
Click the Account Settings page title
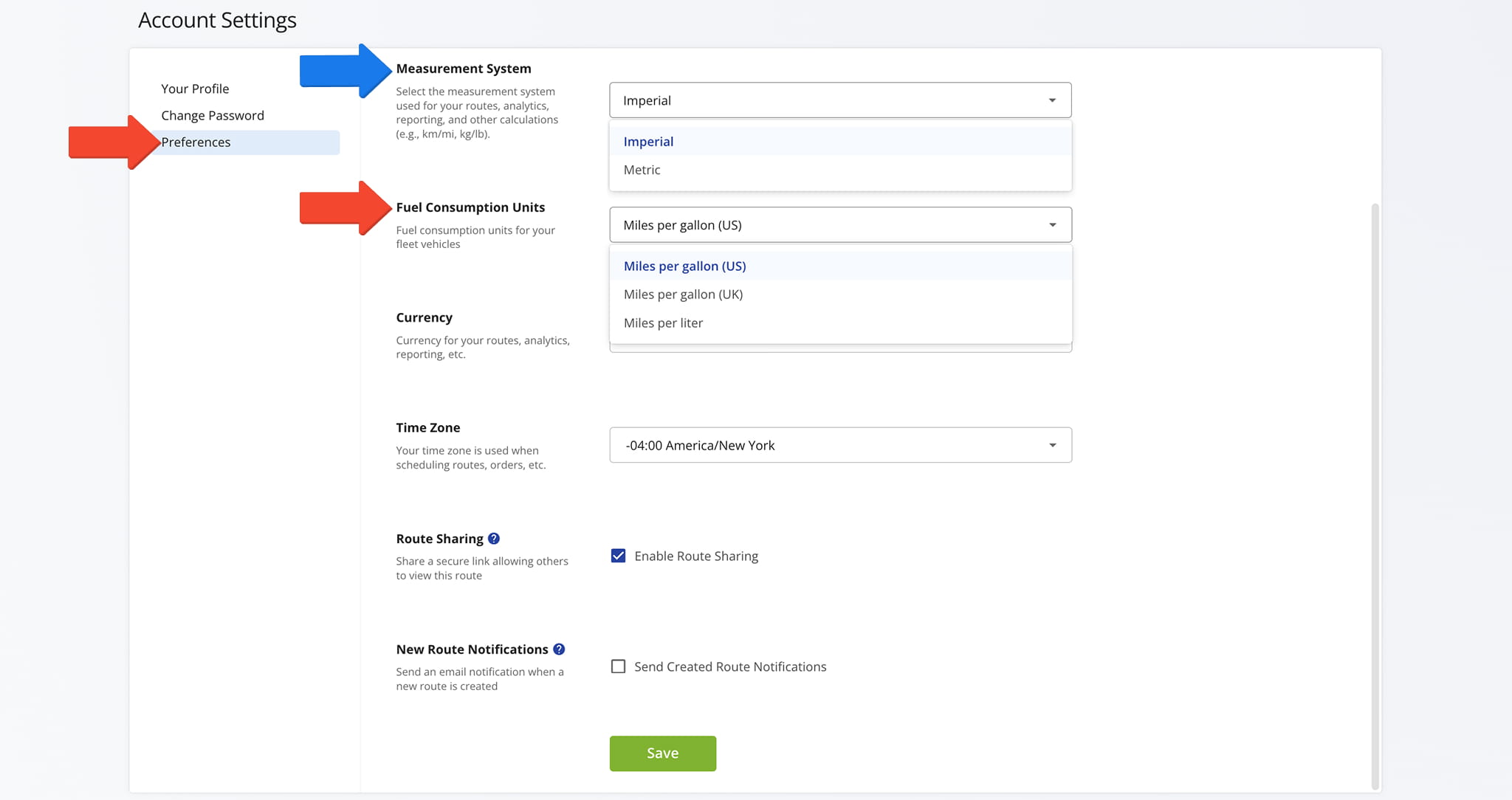point(217,20)
